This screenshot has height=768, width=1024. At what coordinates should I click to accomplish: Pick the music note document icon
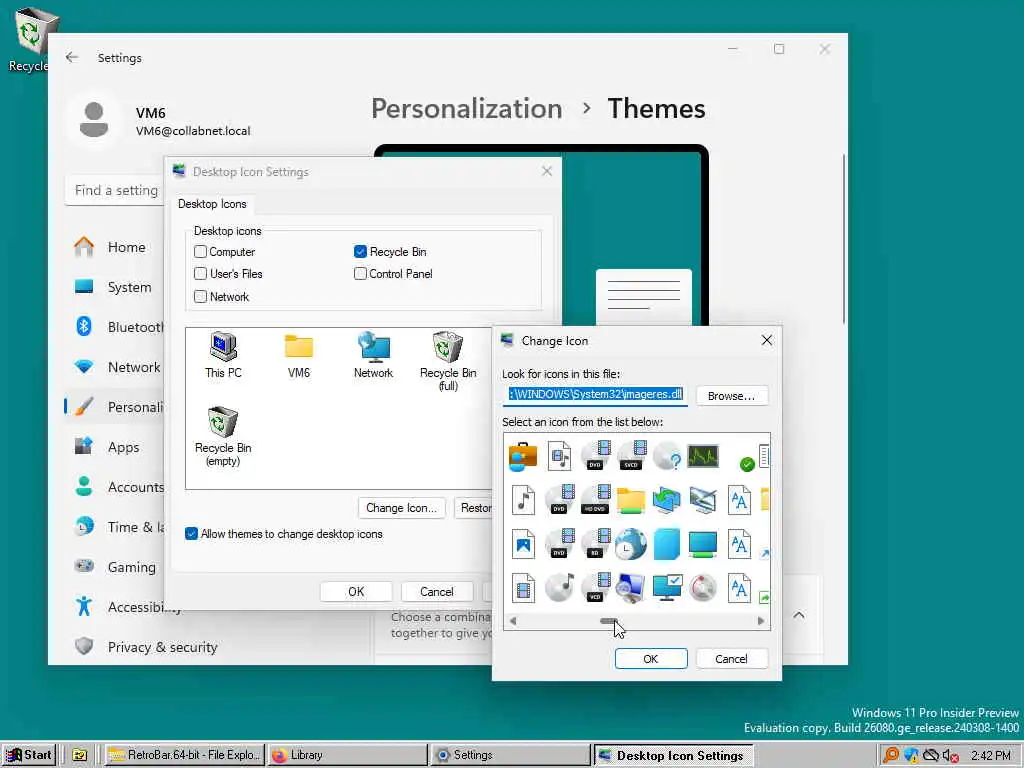[523, 500]
